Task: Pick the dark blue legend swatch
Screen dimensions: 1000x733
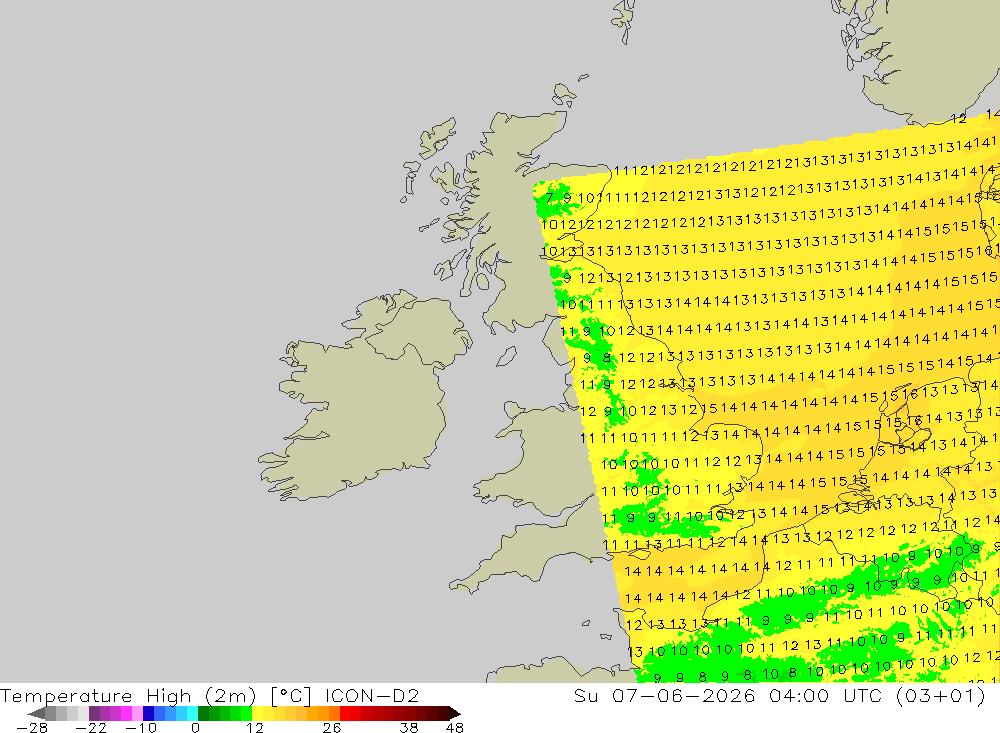Action: (x=148, y=713)
